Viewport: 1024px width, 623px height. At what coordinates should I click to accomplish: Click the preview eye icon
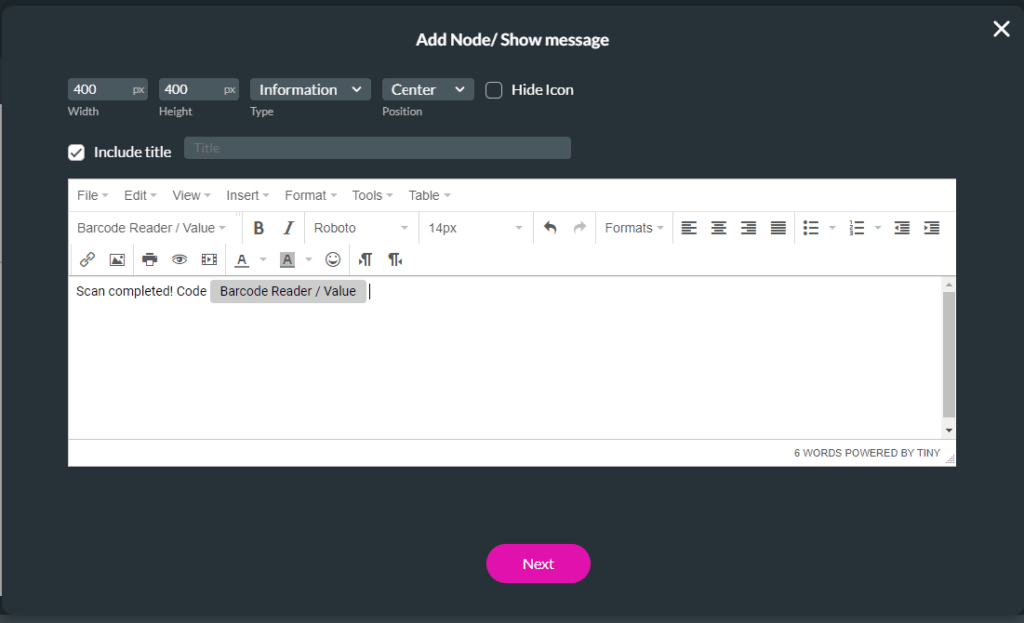(x=179, y=260)
